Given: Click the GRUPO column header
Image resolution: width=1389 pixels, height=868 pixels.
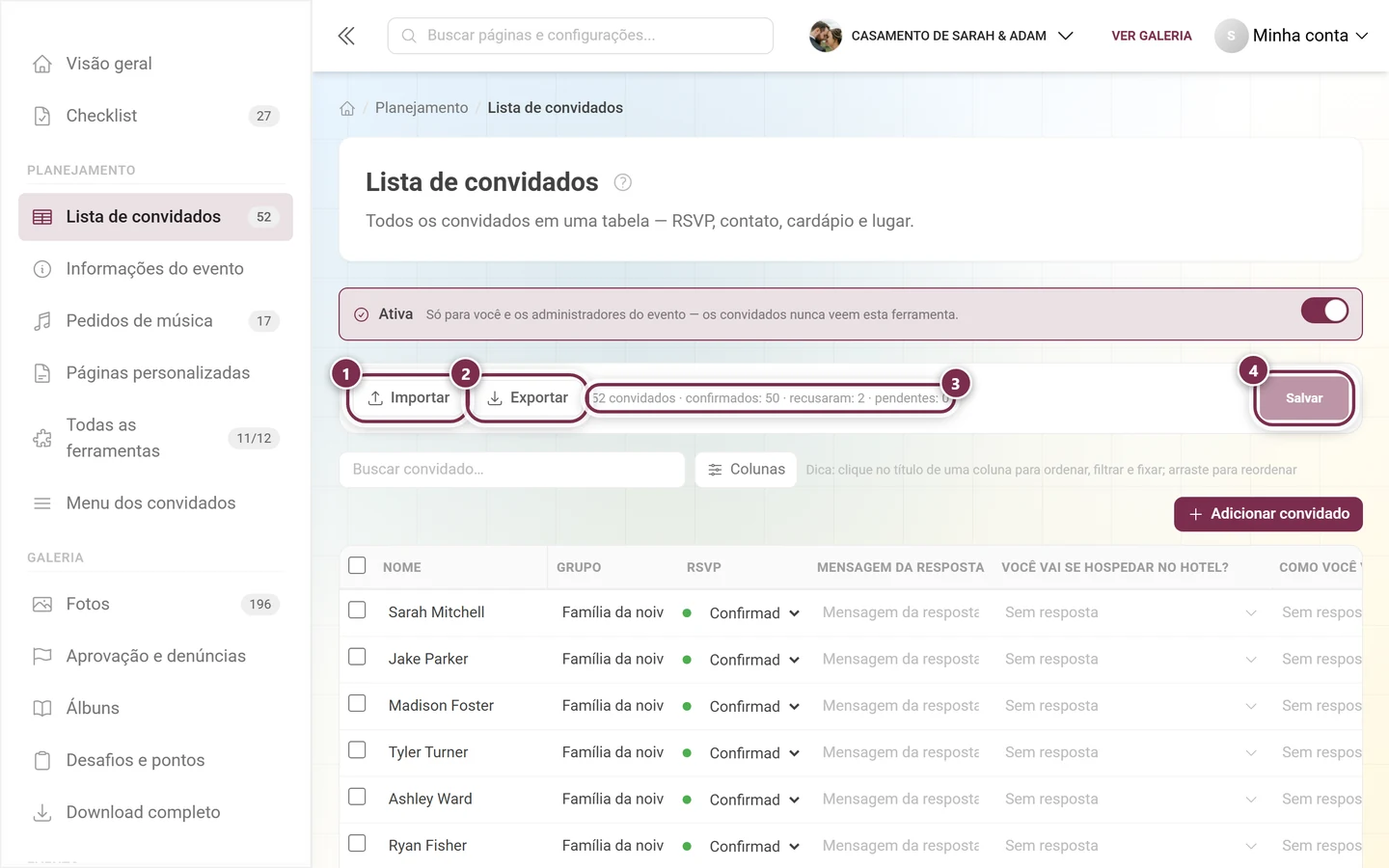Looking at the screenshot, I should (x=579, y=567).
